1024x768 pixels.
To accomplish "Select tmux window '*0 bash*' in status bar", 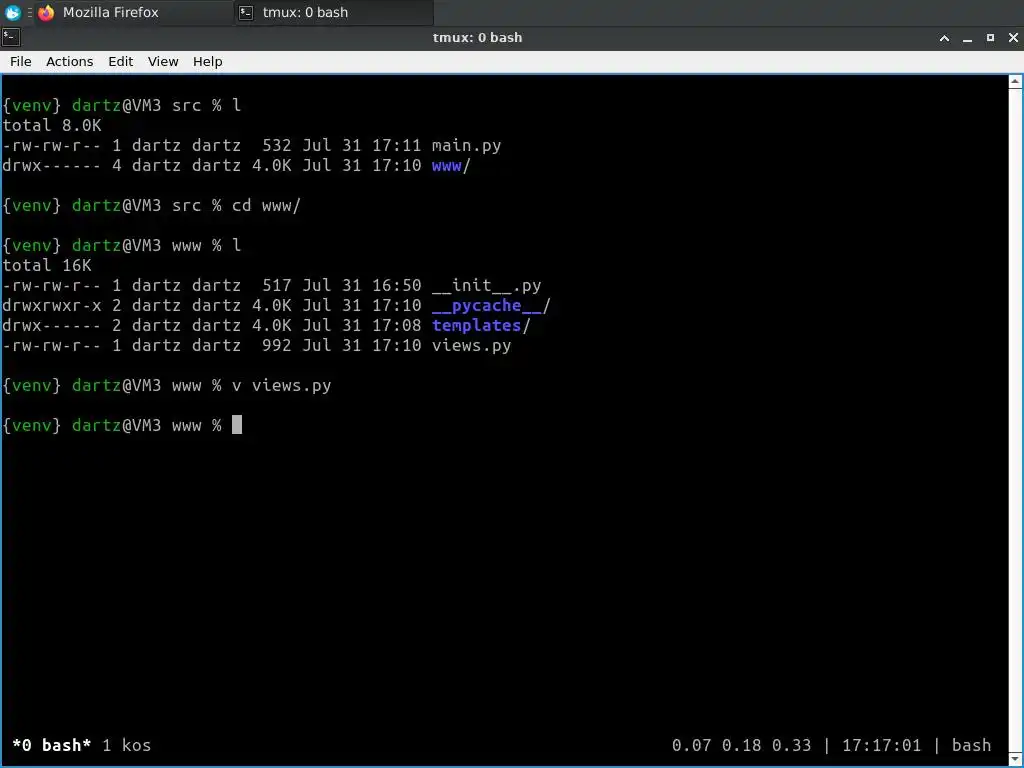I will pyautogui.click(x=52, y=745).
